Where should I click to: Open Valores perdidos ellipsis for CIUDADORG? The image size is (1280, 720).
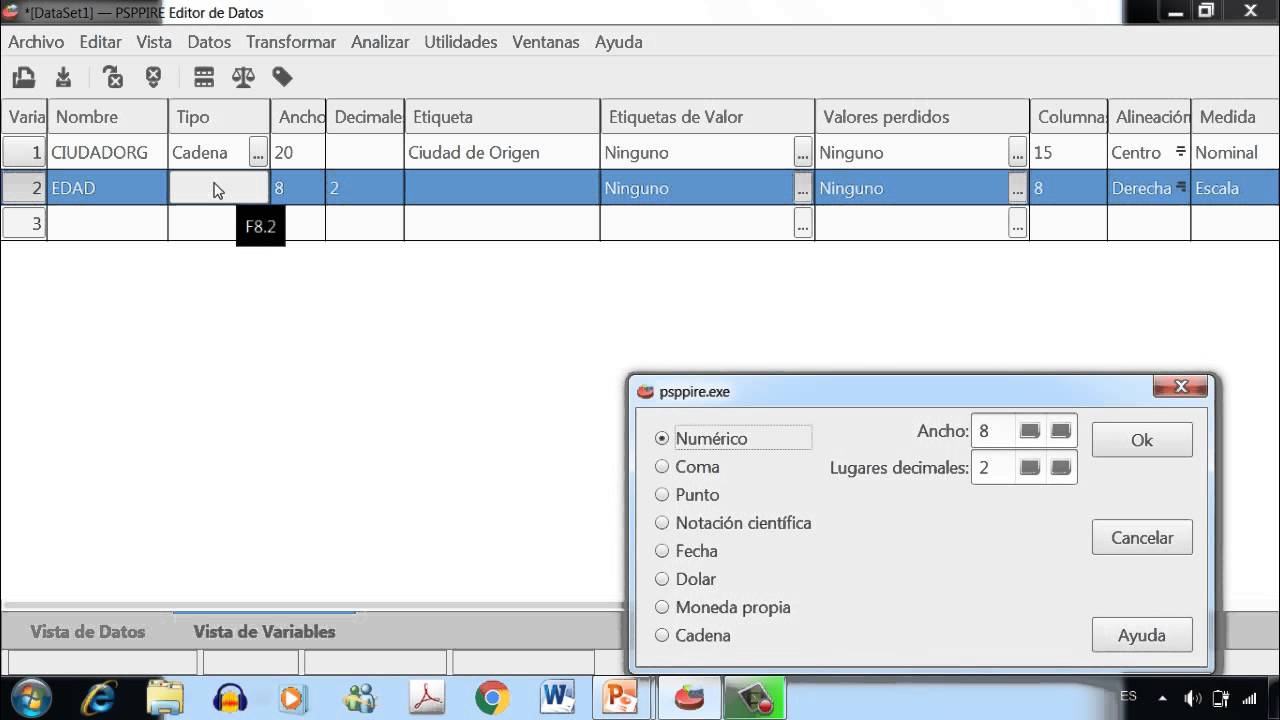(1018, 152)
